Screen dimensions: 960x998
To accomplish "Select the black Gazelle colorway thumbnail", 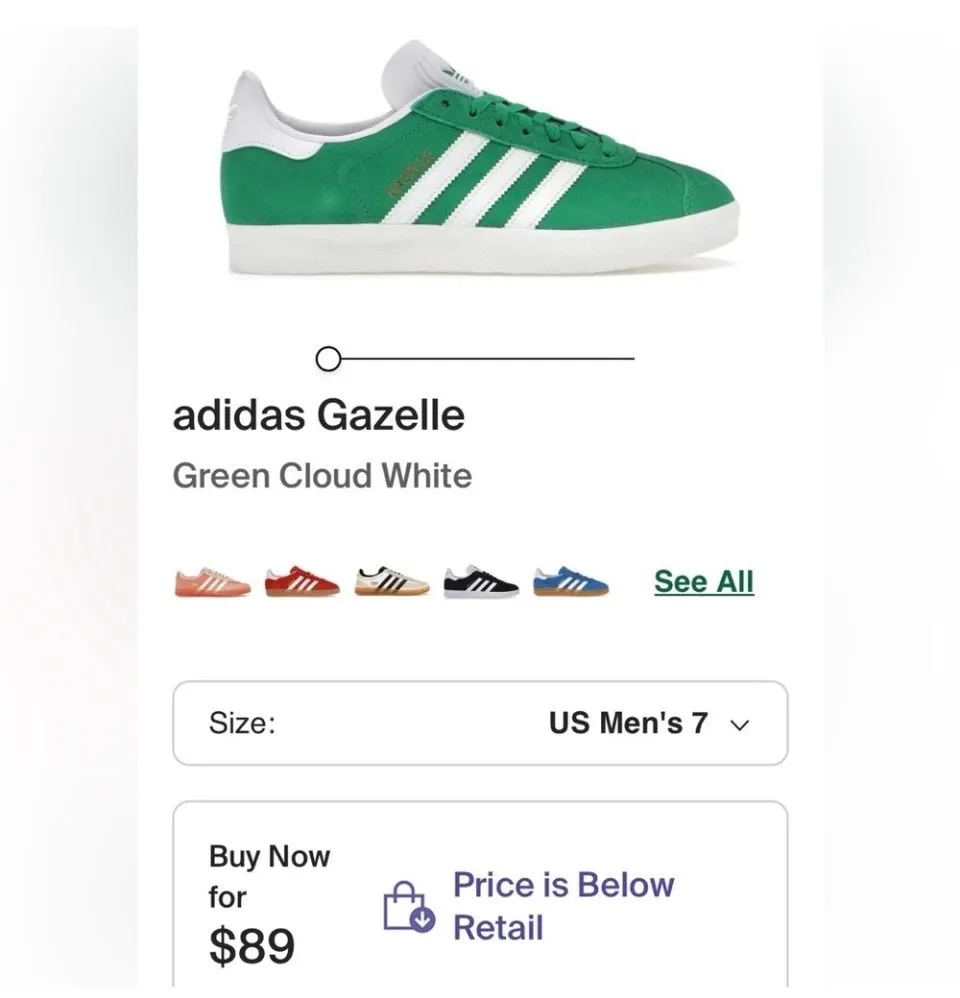I will point(481,581).
